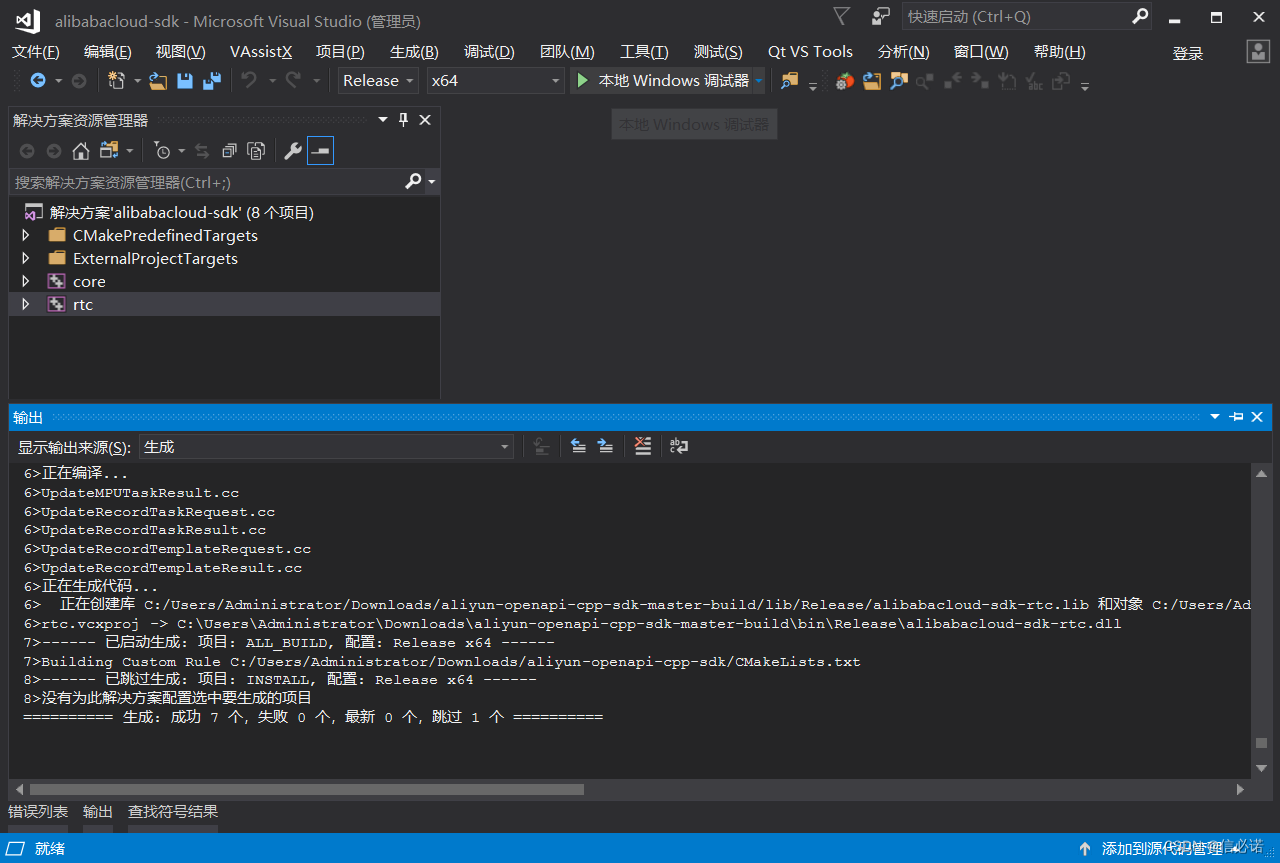1280x863 pixels.
Task: Expand the core project node
Action: (x=26, y=282)
